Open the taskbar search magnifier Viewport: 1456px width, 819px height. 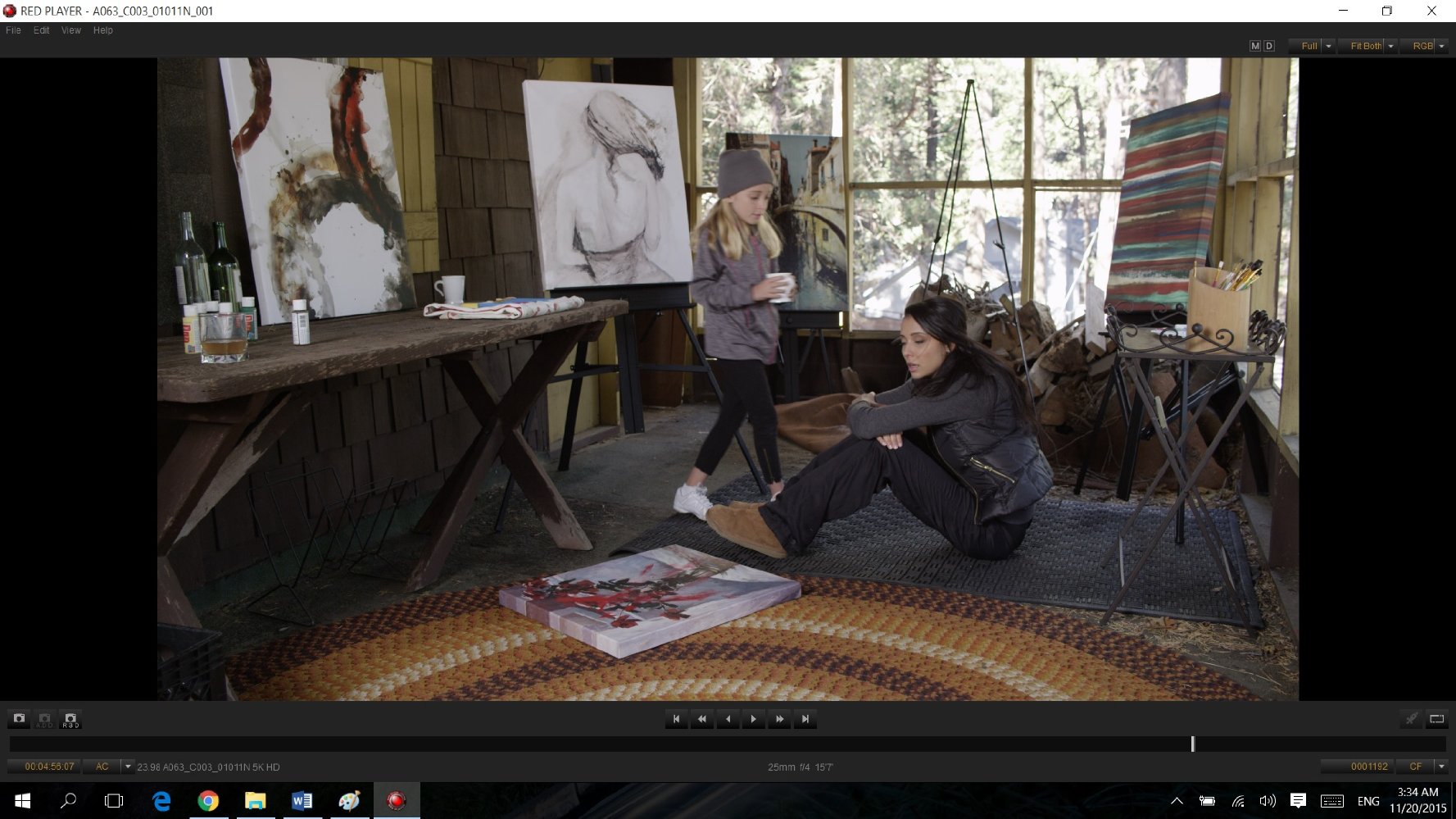(69, 801)
